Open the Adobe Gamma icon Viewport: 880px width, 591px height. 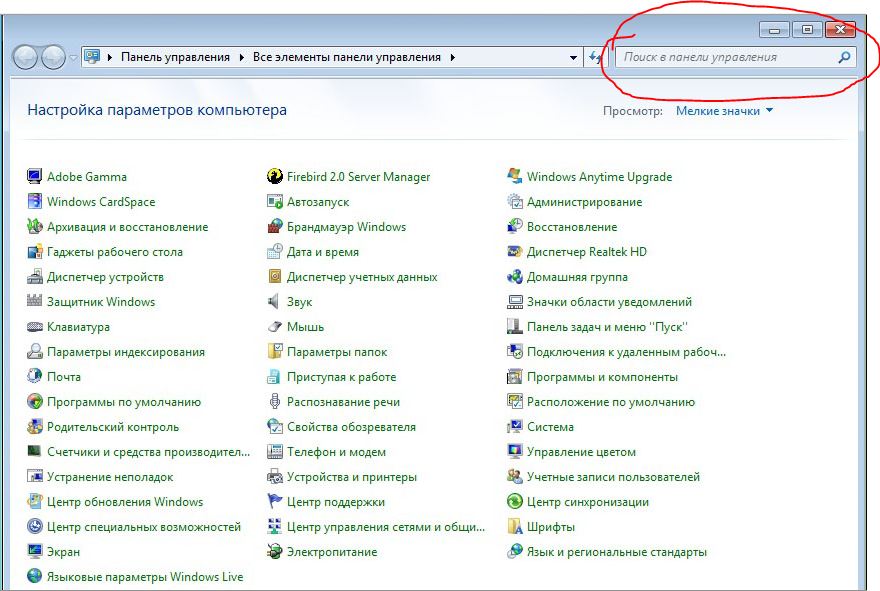coord(34,177)
